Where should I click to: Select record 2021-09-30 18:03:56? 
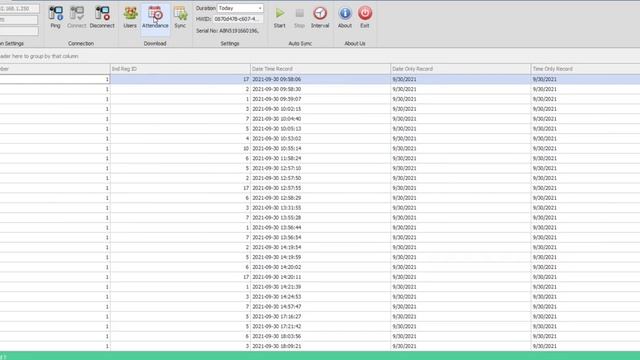320,336
